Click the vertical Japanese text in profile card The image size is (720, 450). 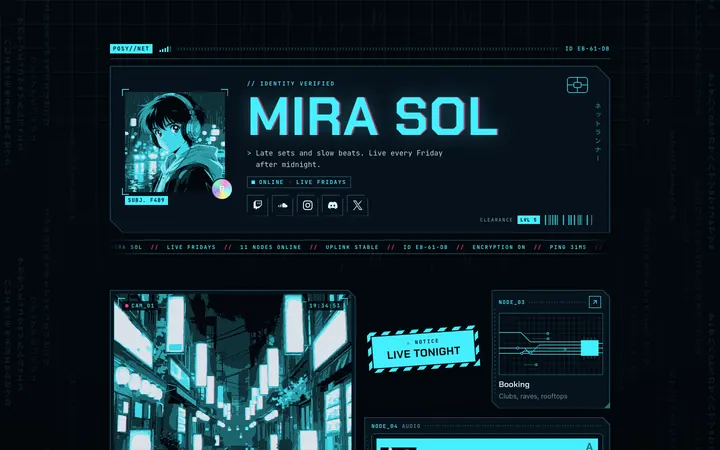pos(598,132)
